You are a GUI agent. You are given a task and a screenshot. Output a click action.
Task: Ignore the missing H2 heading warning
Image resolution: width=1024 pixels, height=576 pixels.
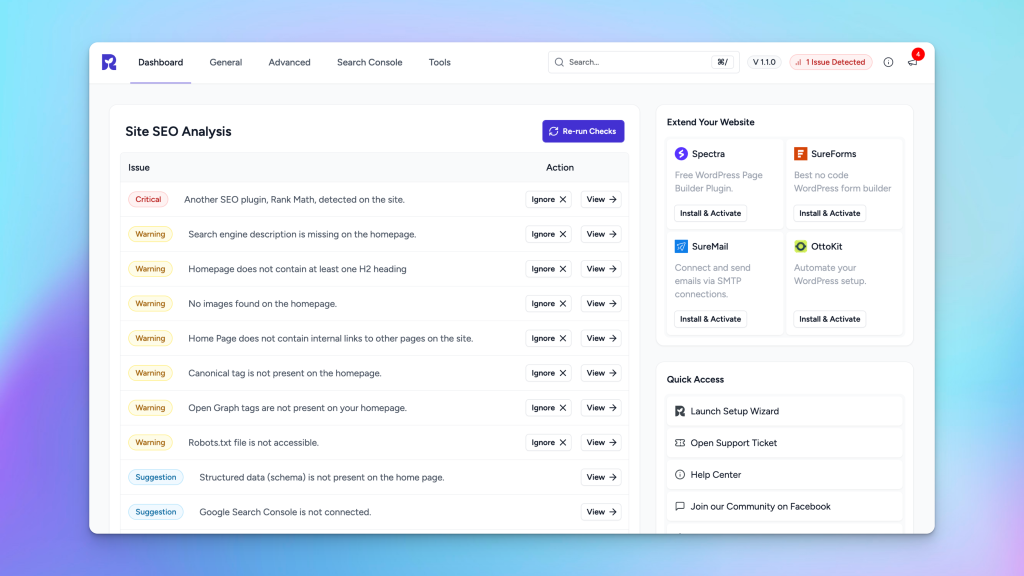[x=549, y=268]
